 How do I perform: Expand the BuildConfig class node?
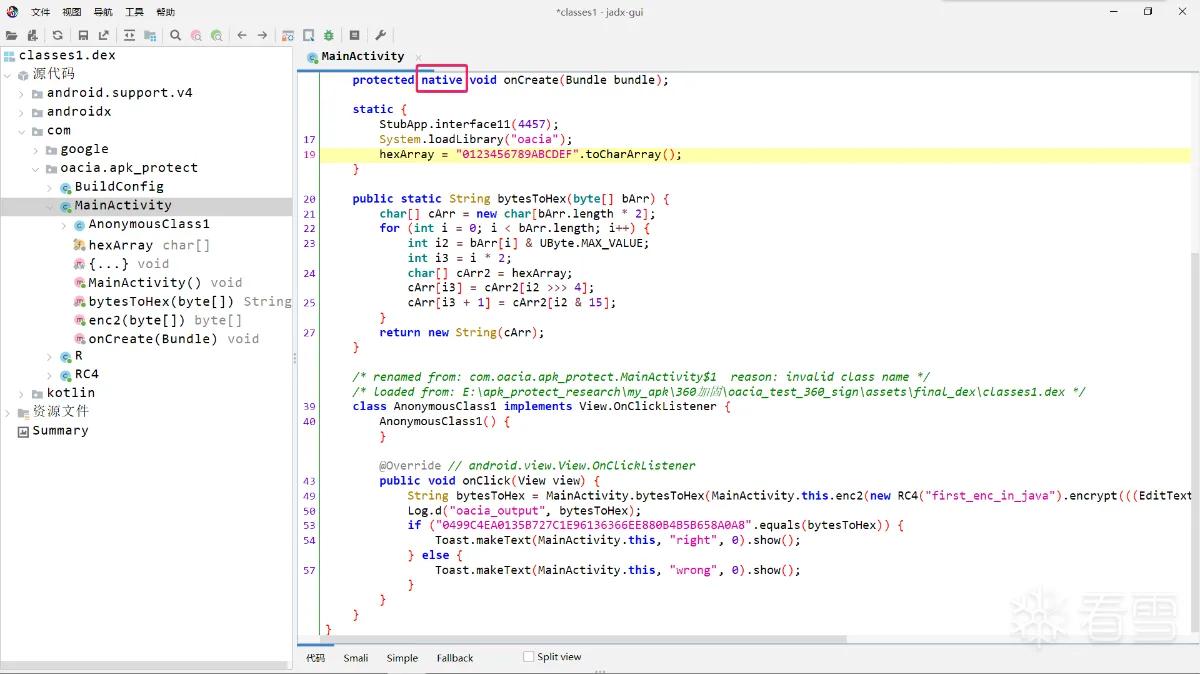[x=50, y=187]
